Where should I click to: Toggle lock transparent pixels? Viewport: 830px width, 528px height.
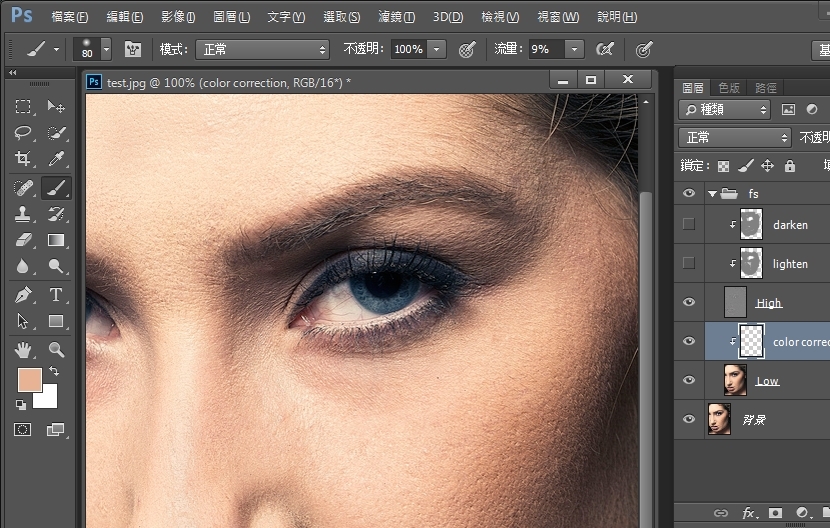[723, 166]
